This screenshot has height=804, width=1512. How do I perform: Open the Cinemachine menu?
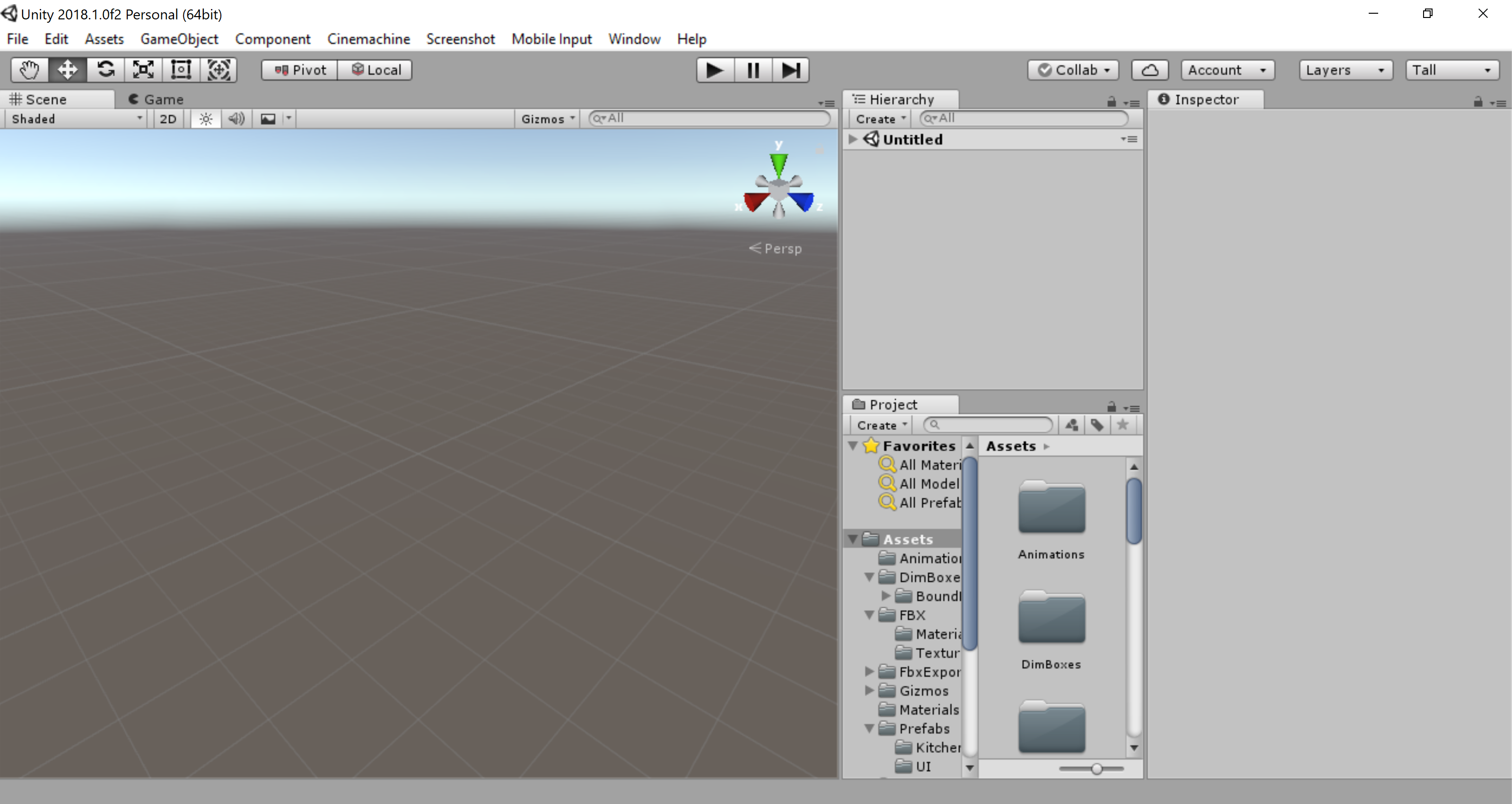coord(368,39)
